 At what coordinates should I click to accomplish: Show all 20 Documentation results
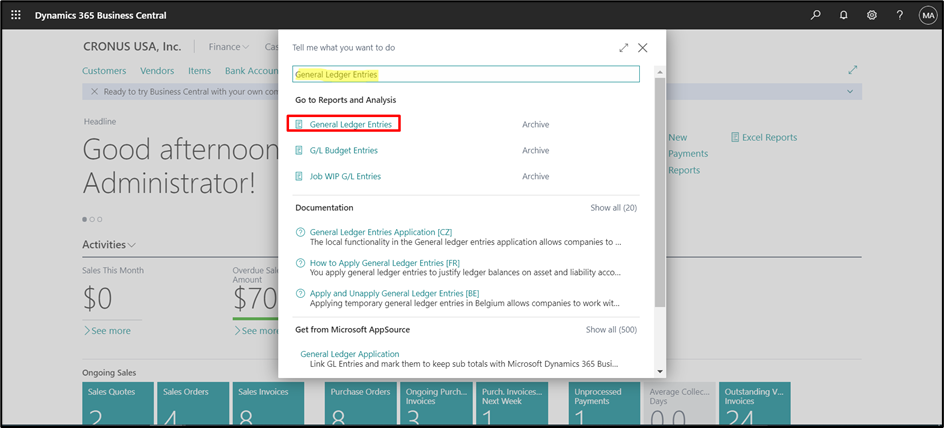(x=613, y=208)
